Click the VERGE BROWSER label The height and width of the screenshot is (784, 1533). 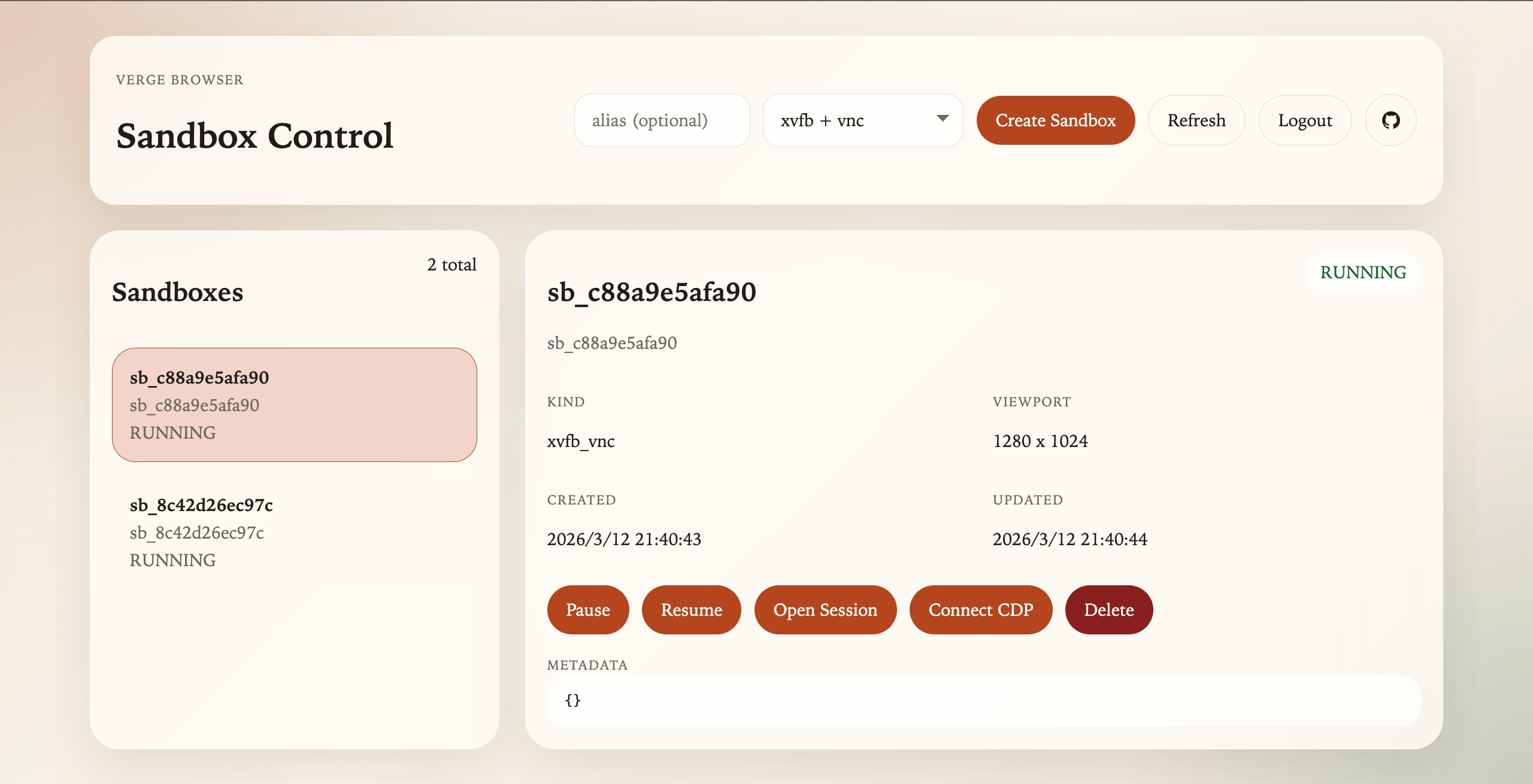[180, 80]
